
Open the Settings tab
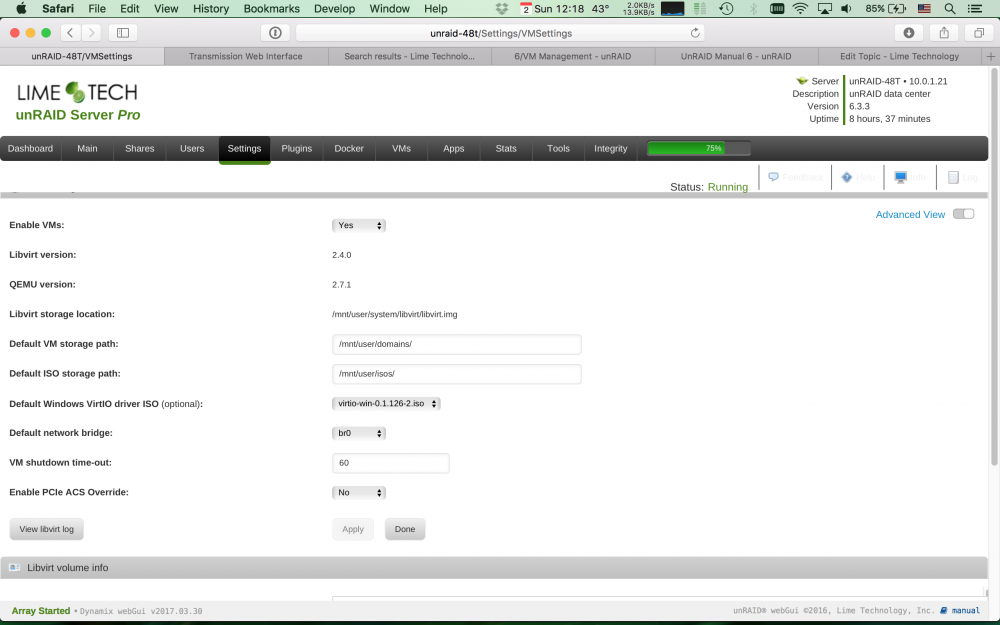pos(244,149)
